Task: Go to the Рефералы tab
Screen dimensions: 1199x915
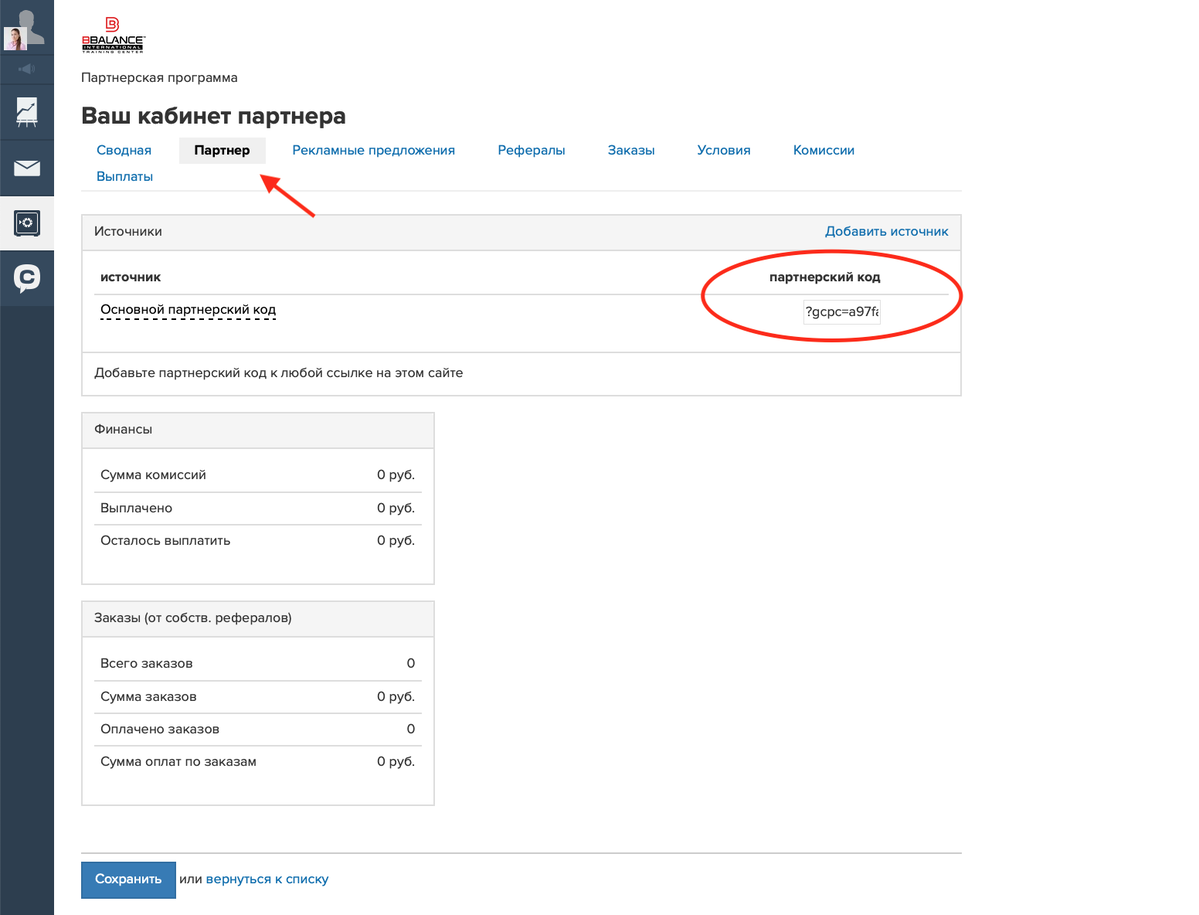Action: click(x=531, y=150)
